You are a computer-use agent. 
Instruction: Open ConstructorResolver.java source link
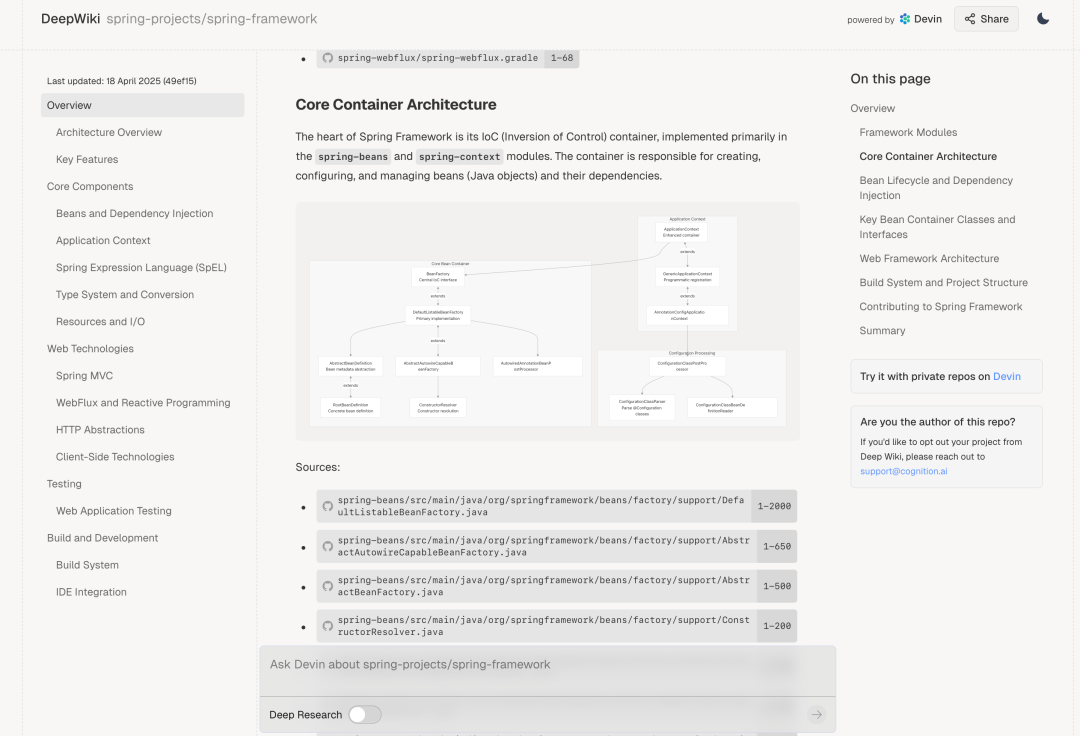point(543,626)
